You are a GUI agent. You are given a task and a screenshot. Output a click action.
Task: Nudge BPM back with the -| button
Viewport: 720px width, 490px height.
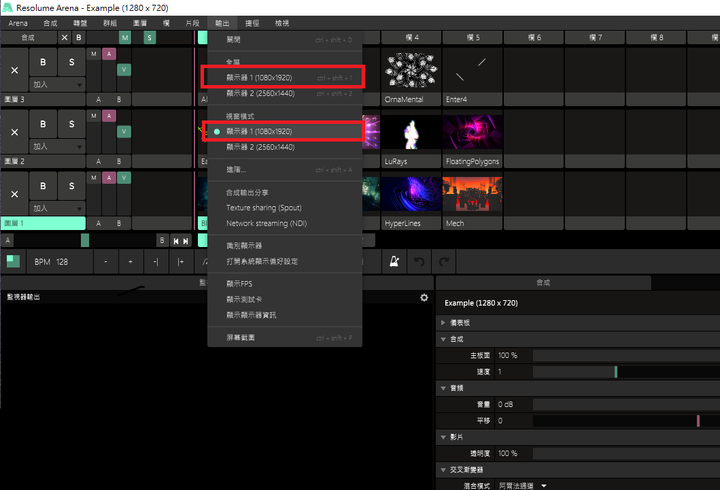(x=156, y=262)
